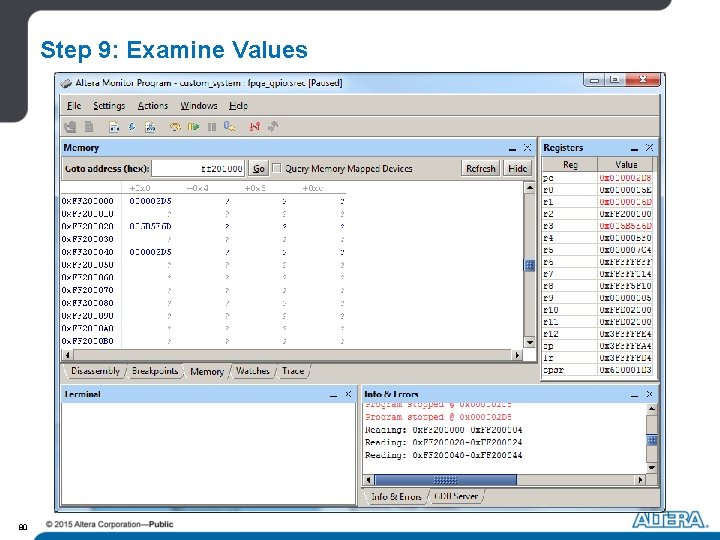Close the Info & Errors panel

pyautogui.click(x=649, y=394)
